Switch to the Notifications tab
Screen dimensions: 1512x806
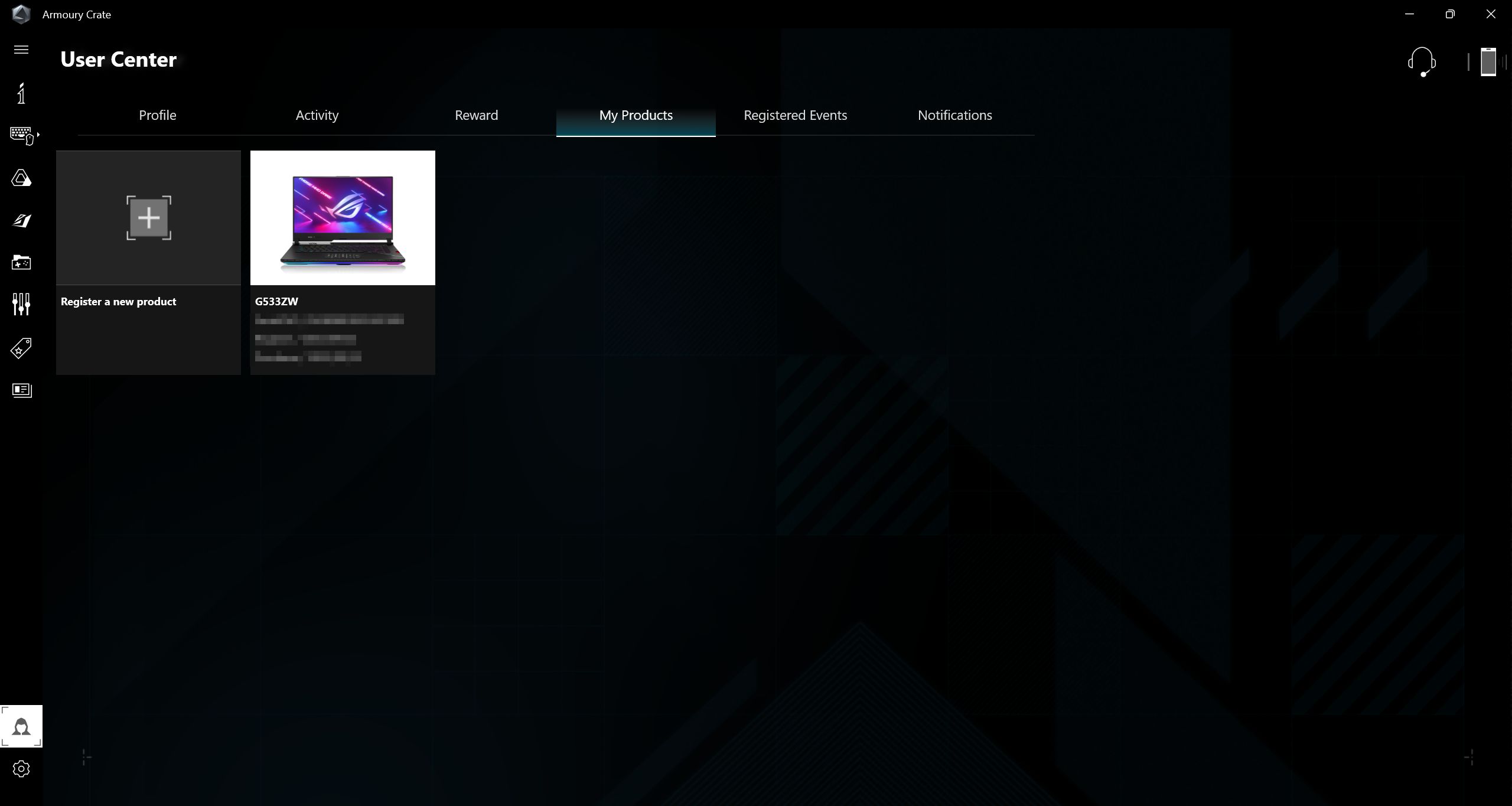955,115
